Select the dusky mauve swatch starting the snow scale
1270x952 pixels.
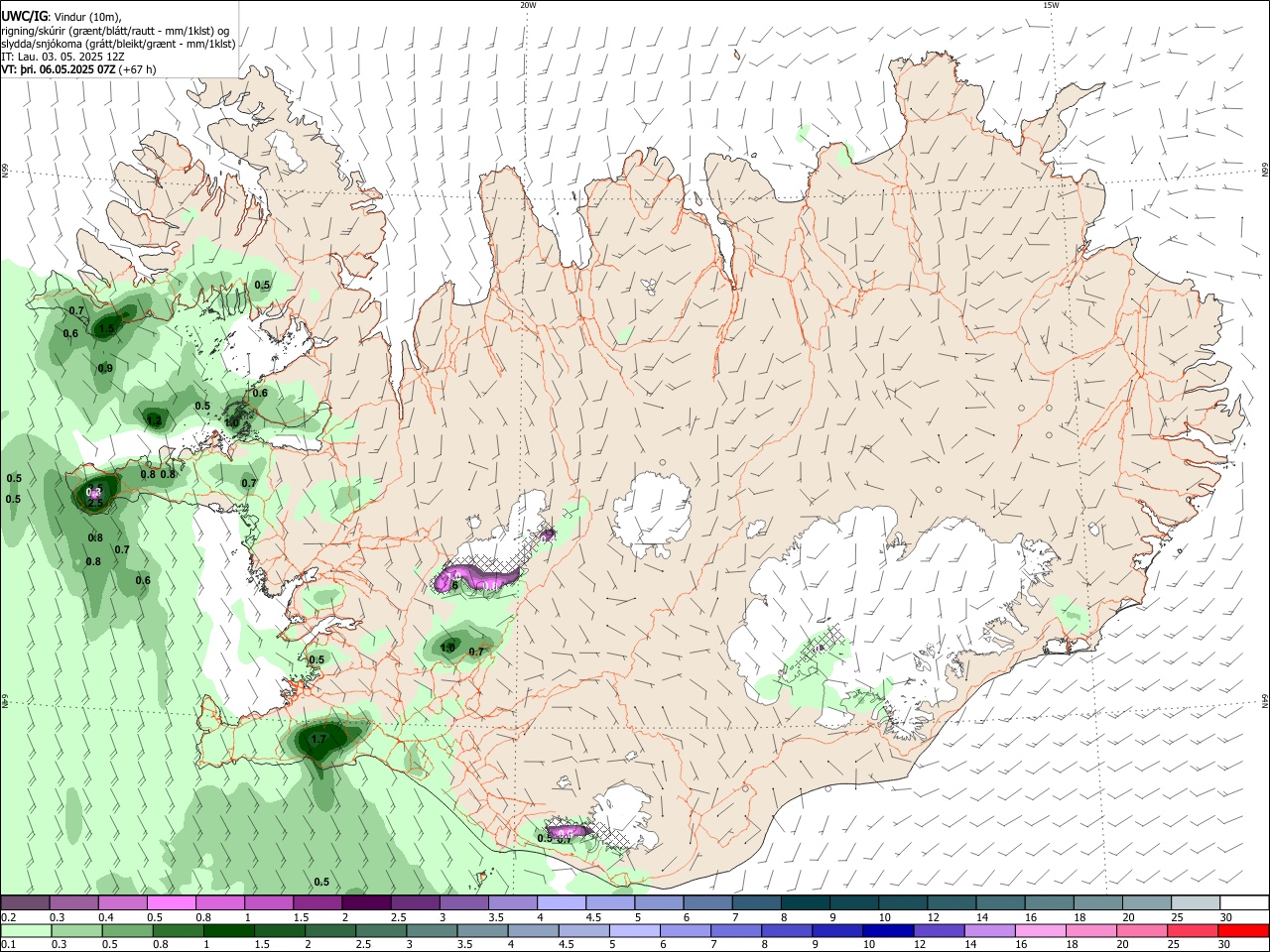tap(25, 903)
